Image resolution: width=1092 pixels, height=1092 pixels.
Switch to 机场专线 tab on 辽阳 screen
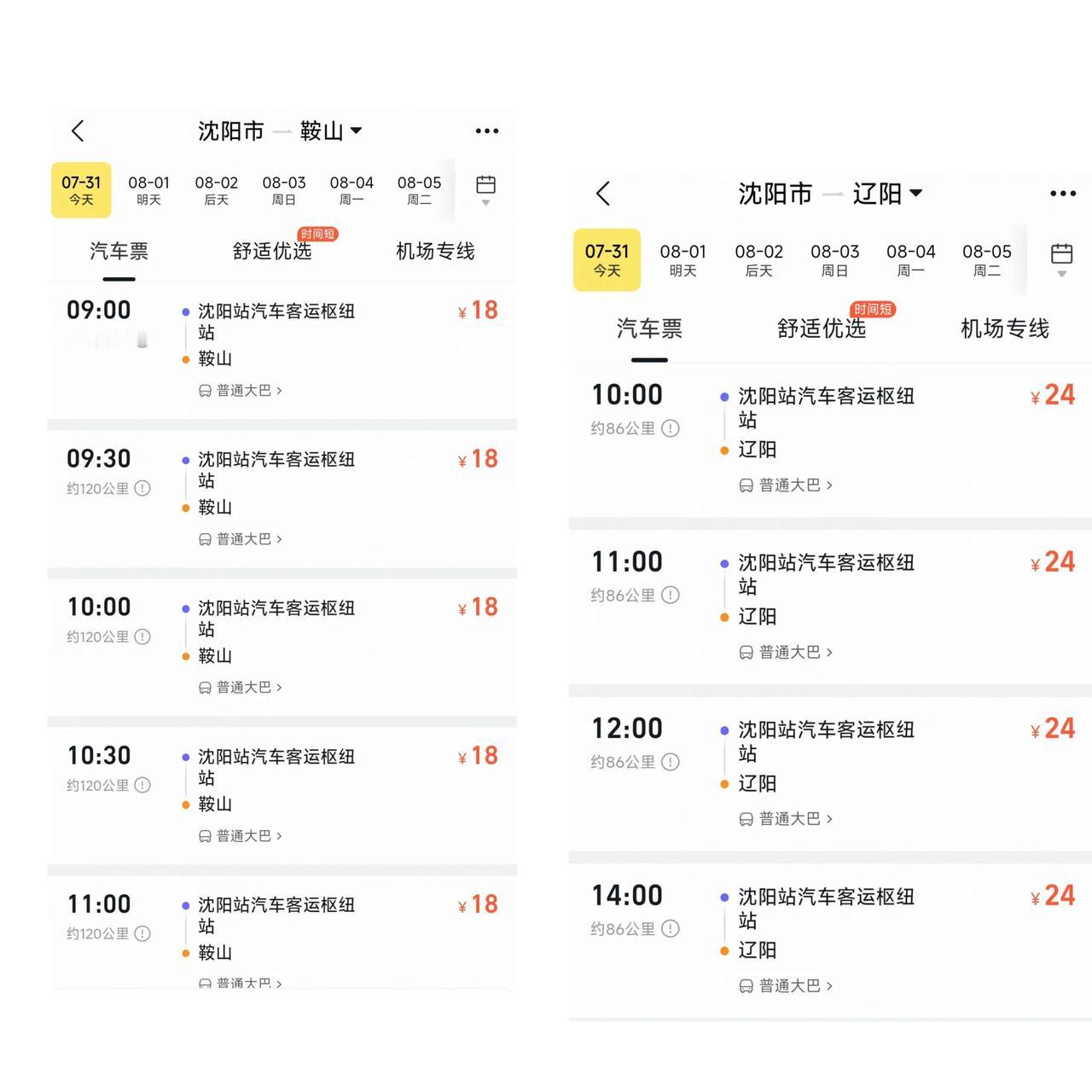click(x=1005, y=328)
